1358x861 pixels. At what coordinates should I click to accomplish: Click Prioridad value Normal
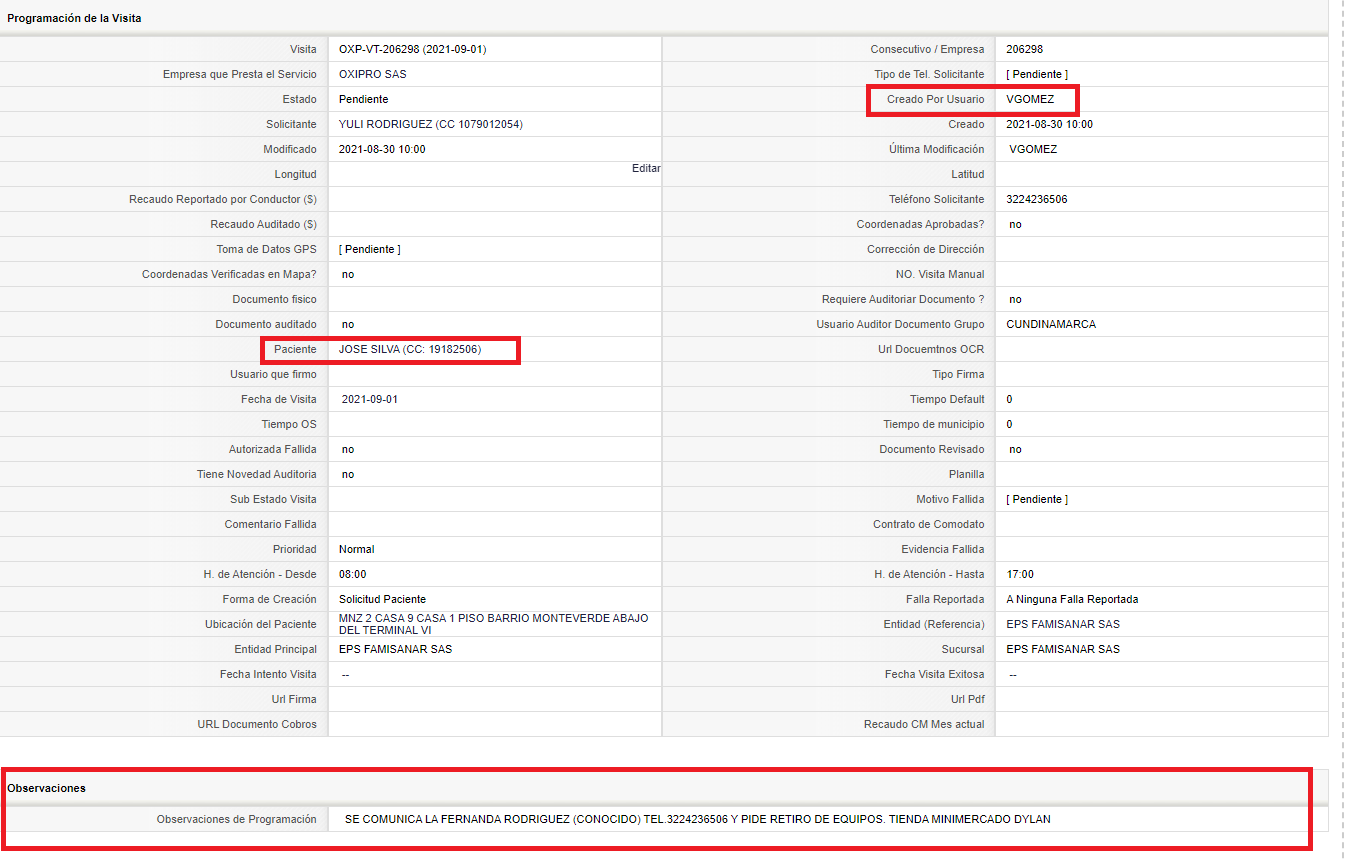coord(357,549)
